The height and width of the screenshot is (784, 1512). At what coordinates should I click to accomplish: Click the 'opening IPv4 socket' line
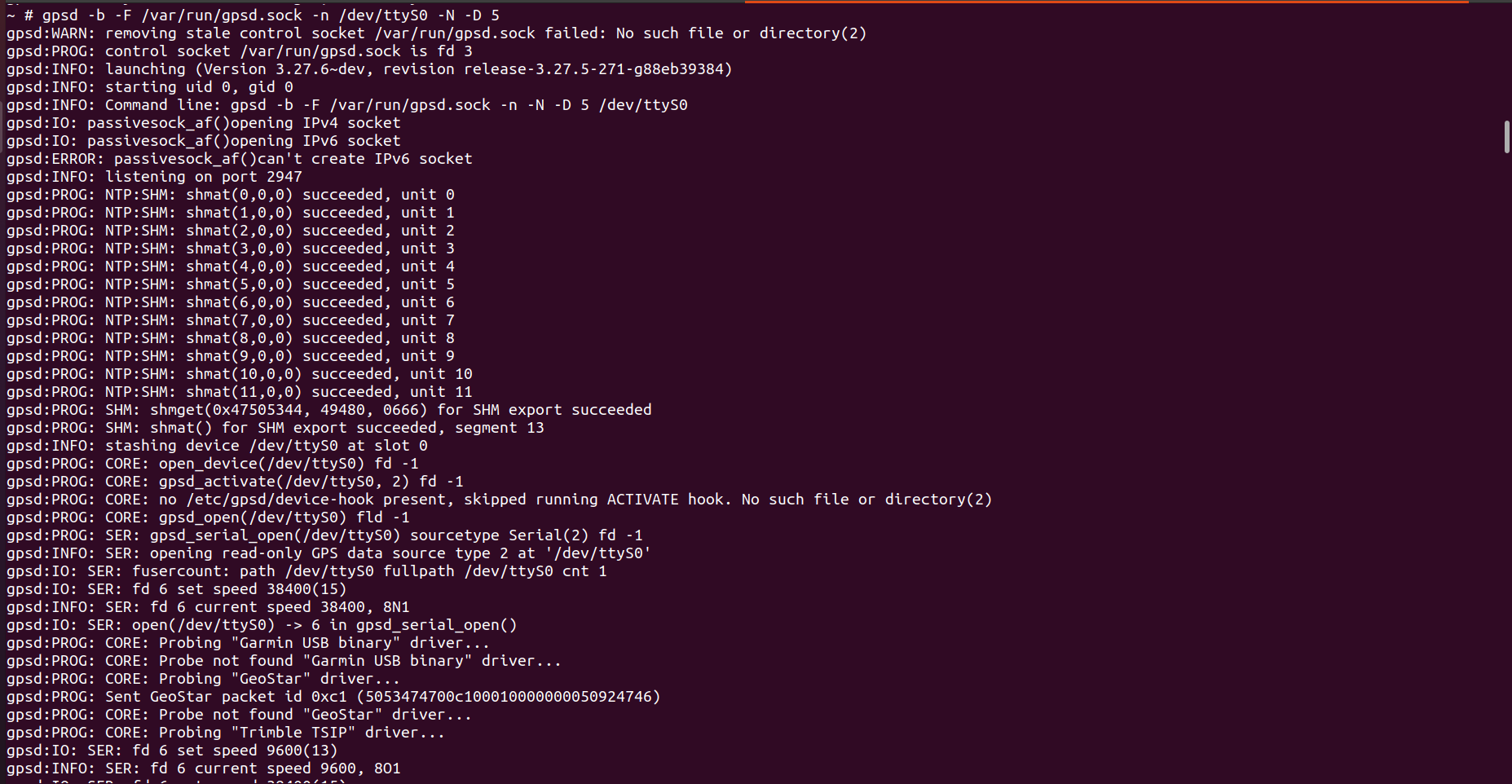click(x=204, y=123)
